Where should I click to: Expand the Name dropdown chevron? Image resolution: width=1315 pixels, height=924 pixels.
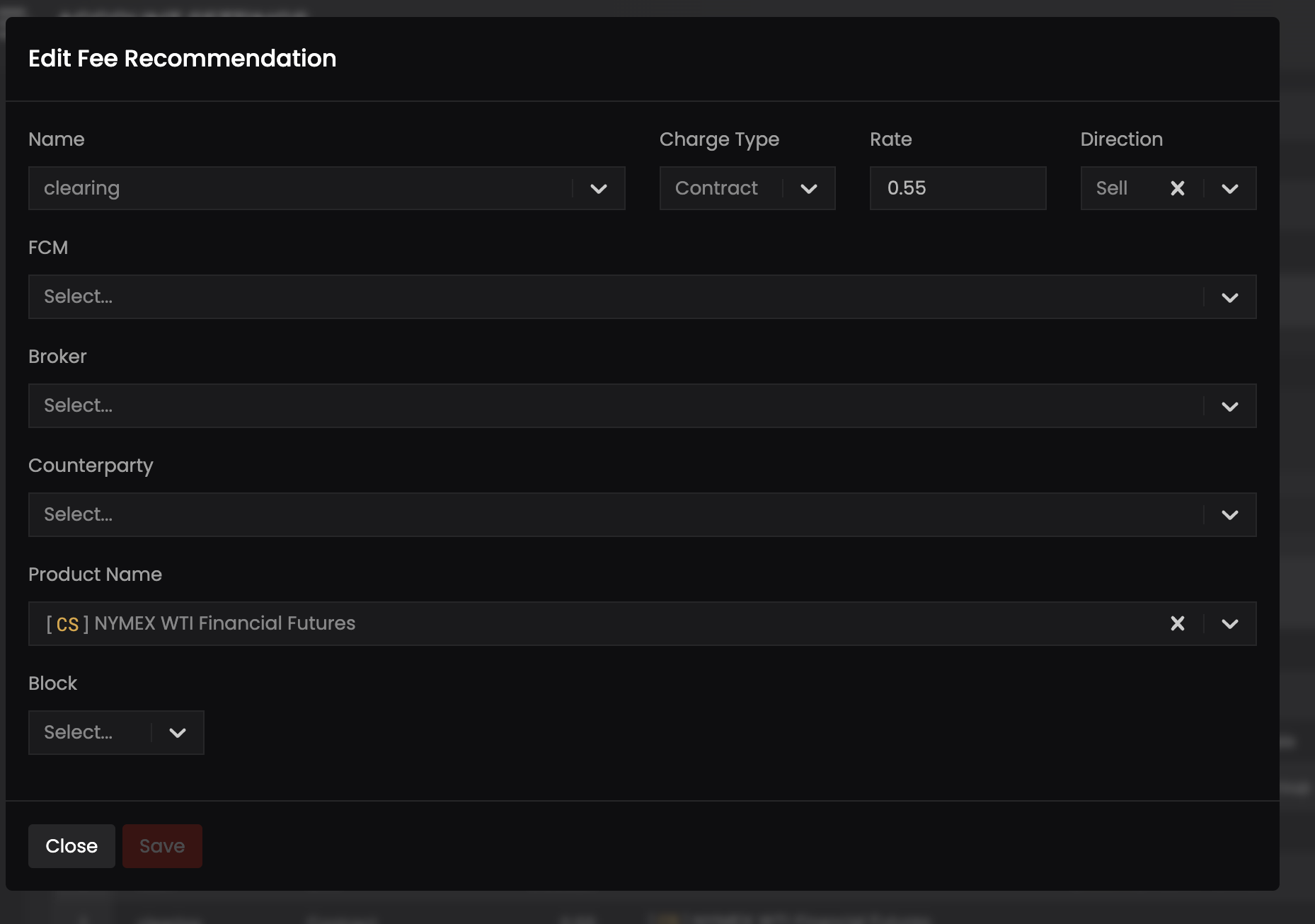[599, 189]
